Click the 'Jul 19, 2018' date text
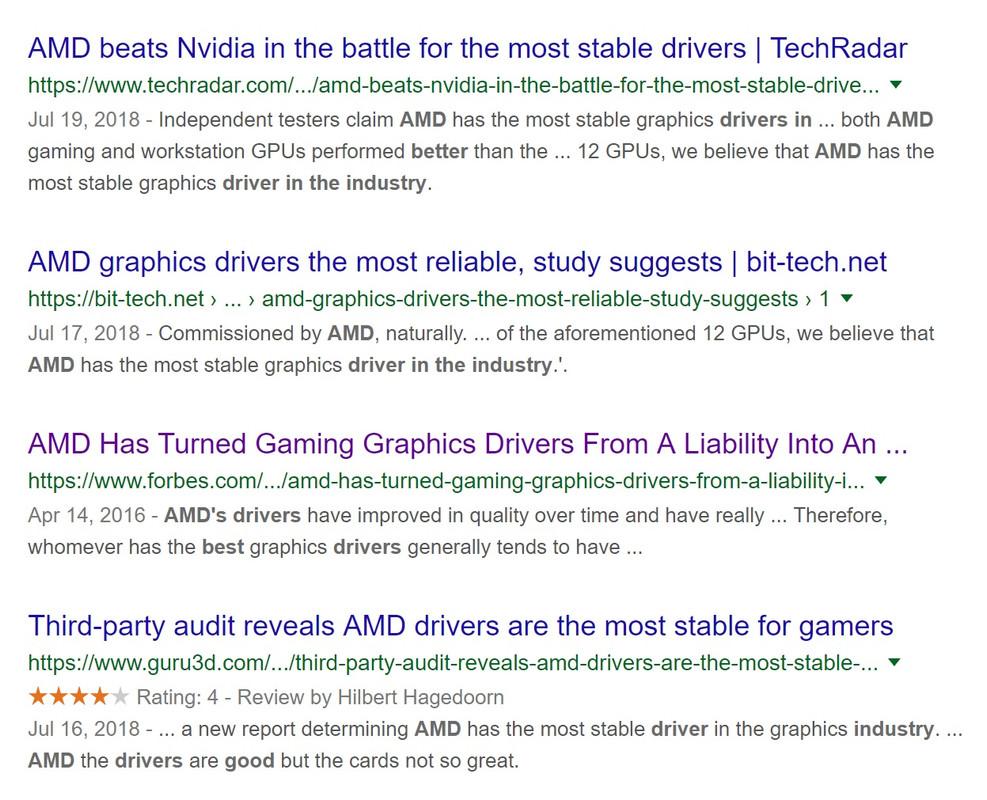 (84, 120)
